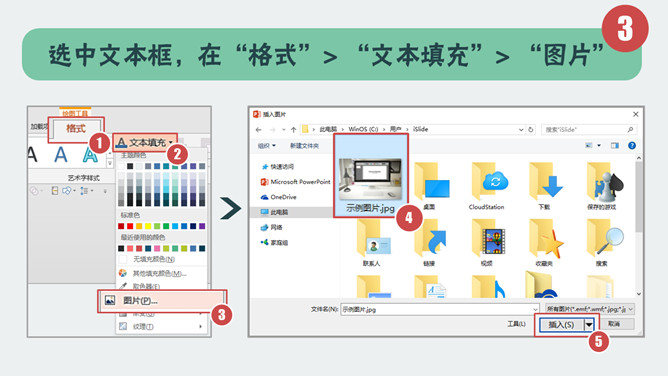The width and height of the screenshot is (668, 376).
Task: Open the 收藏夹 favorites folder
Action: click(x=544, y=243)
